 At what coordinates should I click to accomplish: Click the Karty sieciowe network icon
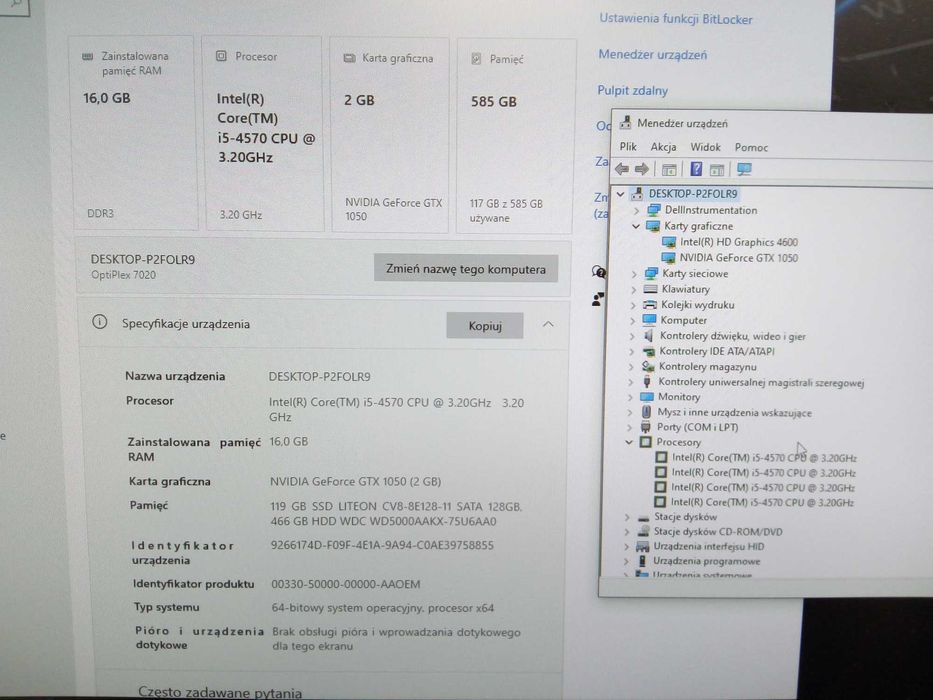pos(652,273)
